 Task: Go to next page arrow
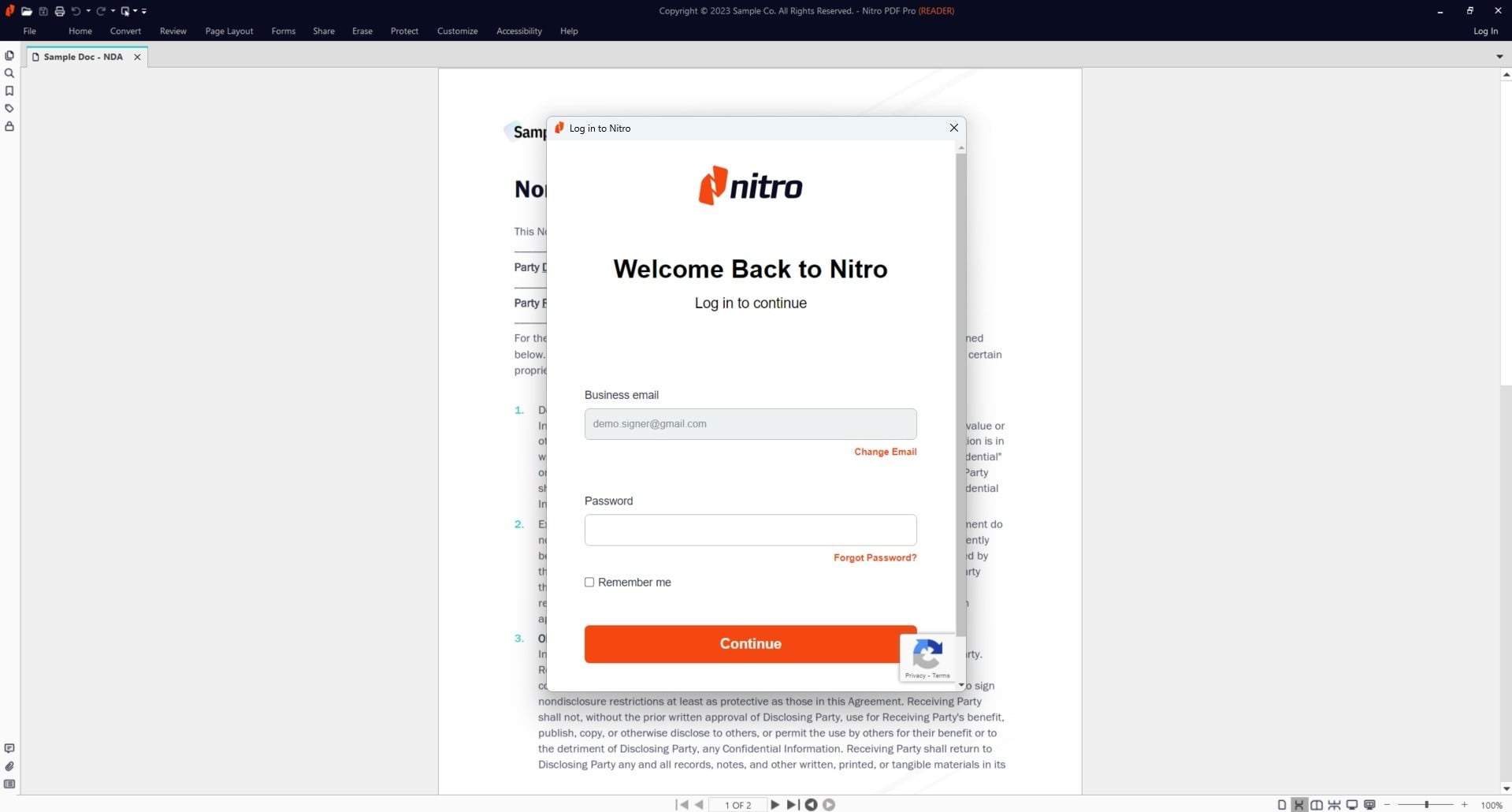pos(775,804)
